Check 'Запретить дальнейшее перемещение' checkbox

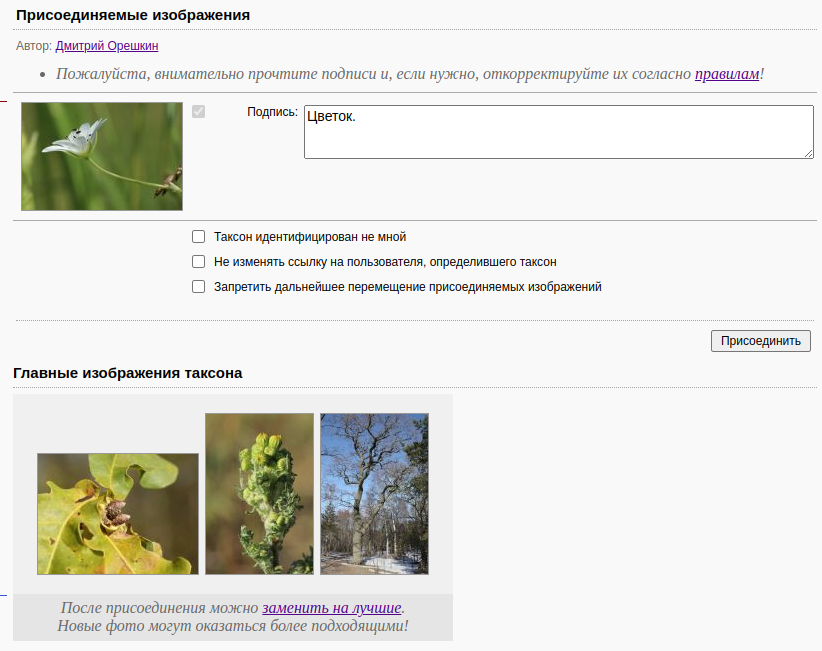(x=198, y=287)
